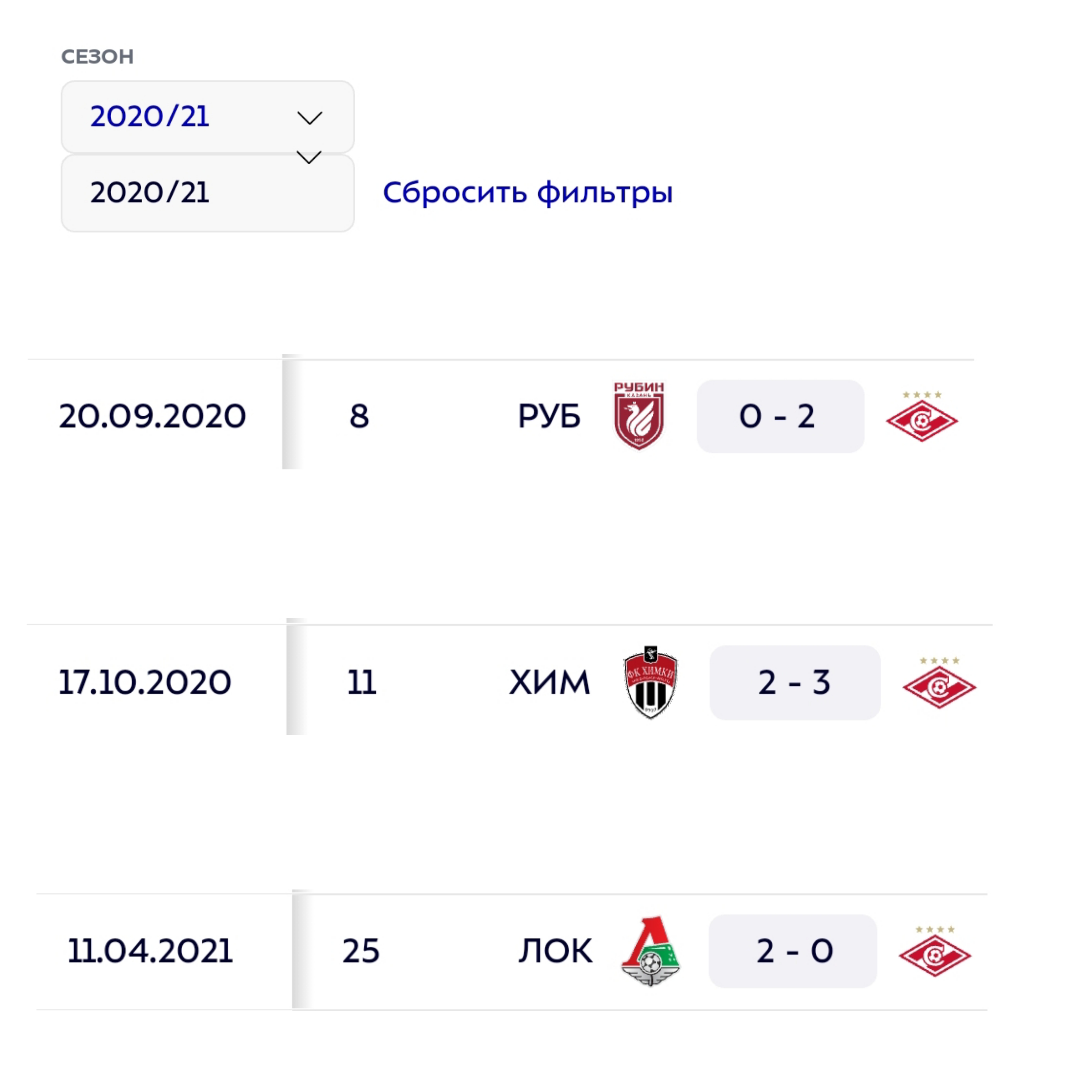Click the match date 11.04.2021
This screenshot has height=1092, width=1092.
pos(150,951)
